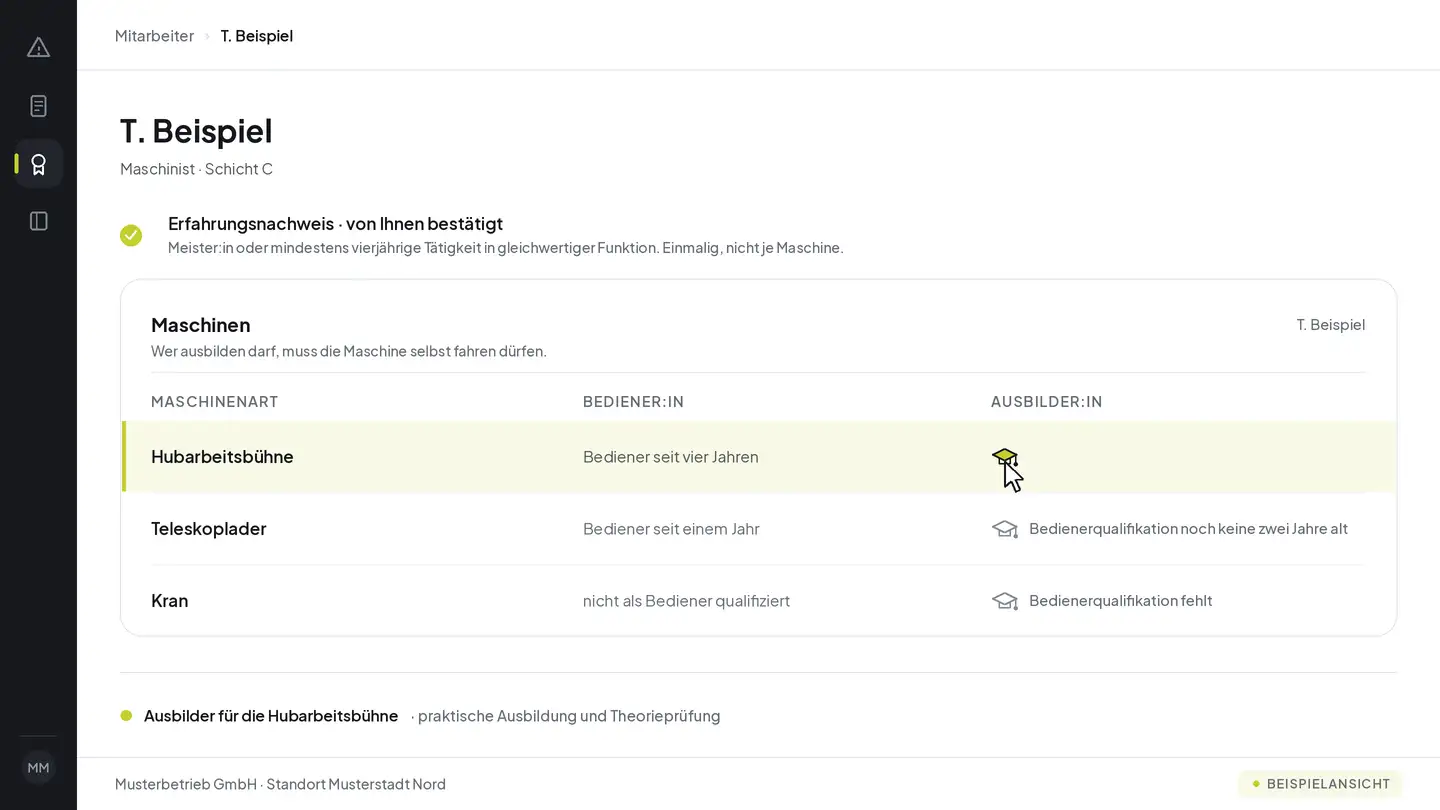Toggle the sidebar panel layout icon
This screenshot has height=810, width=1440.
(38, 221)
